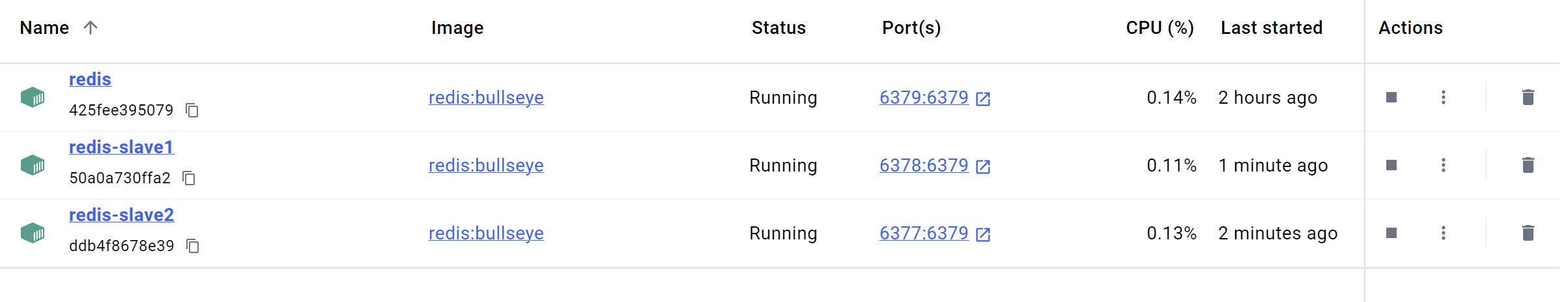This screenshot has height=302, width=1568.
Task: Sort by Name using the arrow icon
Action: click(x=91, y=27)
